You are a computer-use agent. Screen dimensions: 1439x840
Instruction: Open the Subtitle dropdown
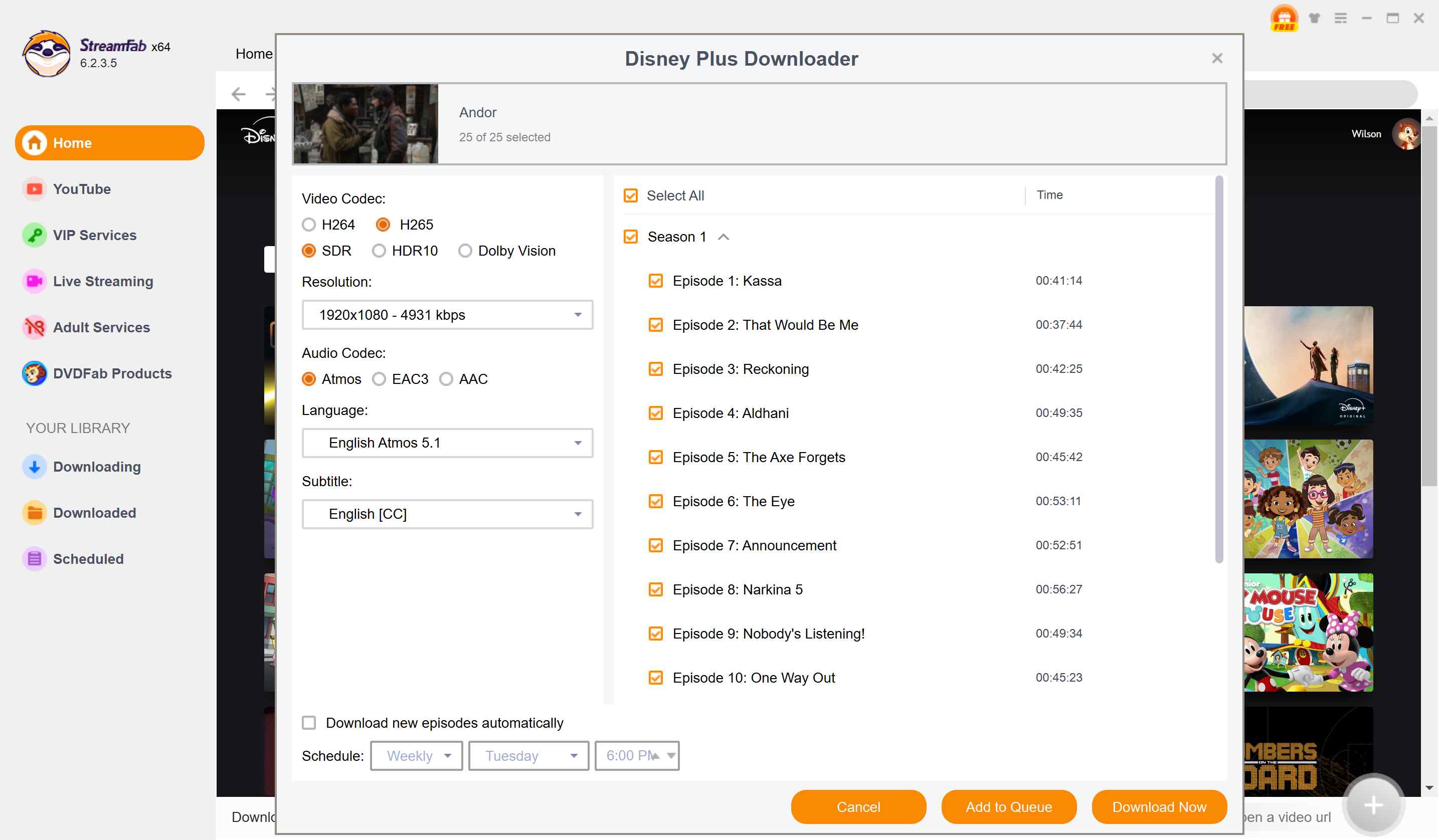point(447,514)
